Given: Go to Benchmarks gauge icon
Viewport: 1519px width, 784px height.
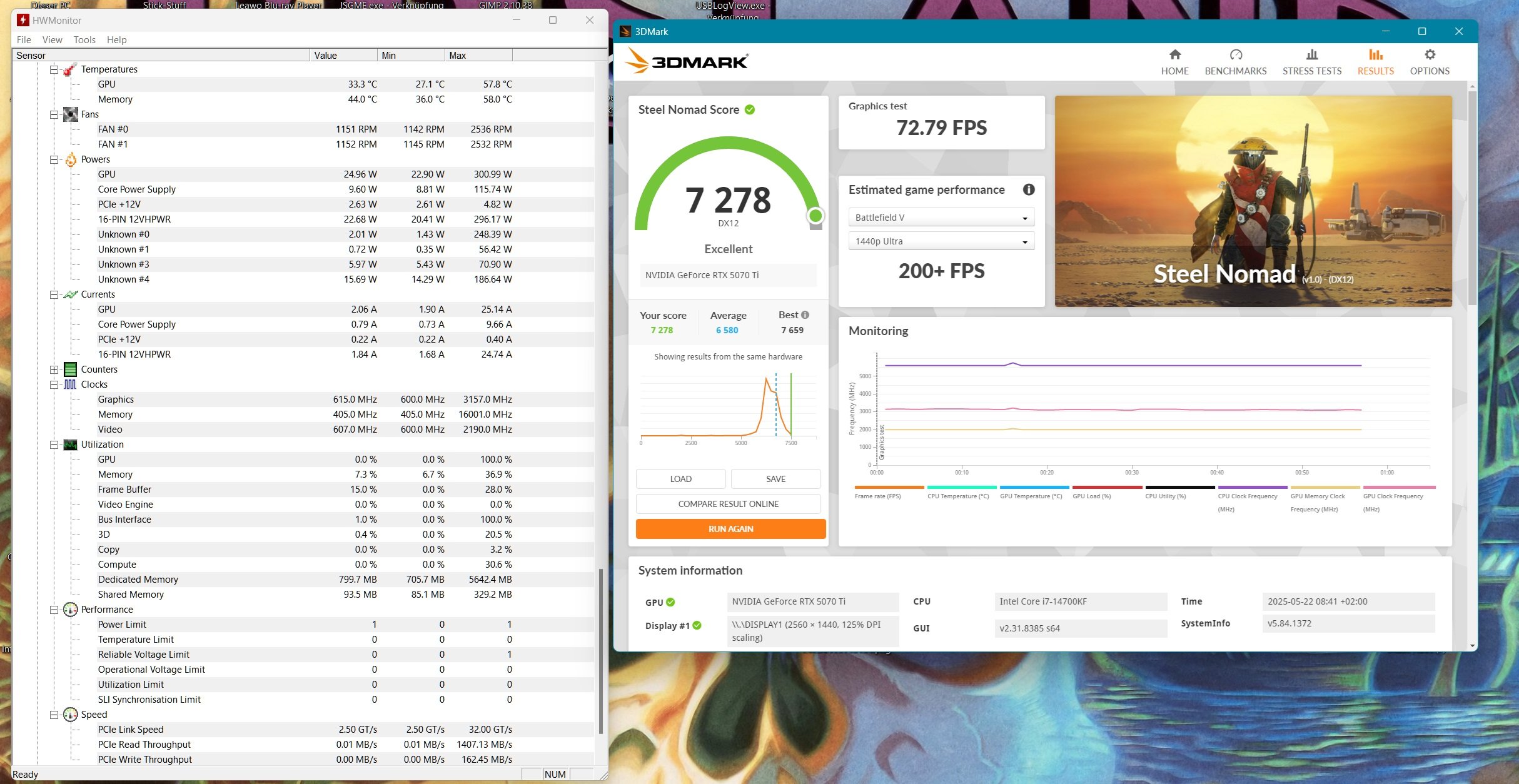Looking at the screenshot, I should (x=1235, y=55).
